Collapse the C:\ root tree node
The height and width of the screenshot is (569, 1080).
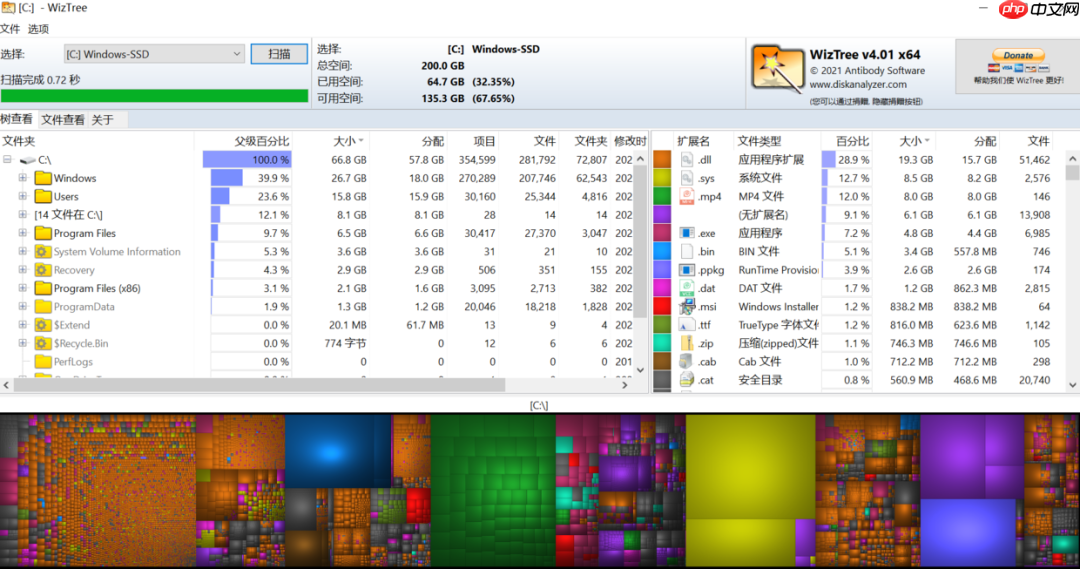8,159
